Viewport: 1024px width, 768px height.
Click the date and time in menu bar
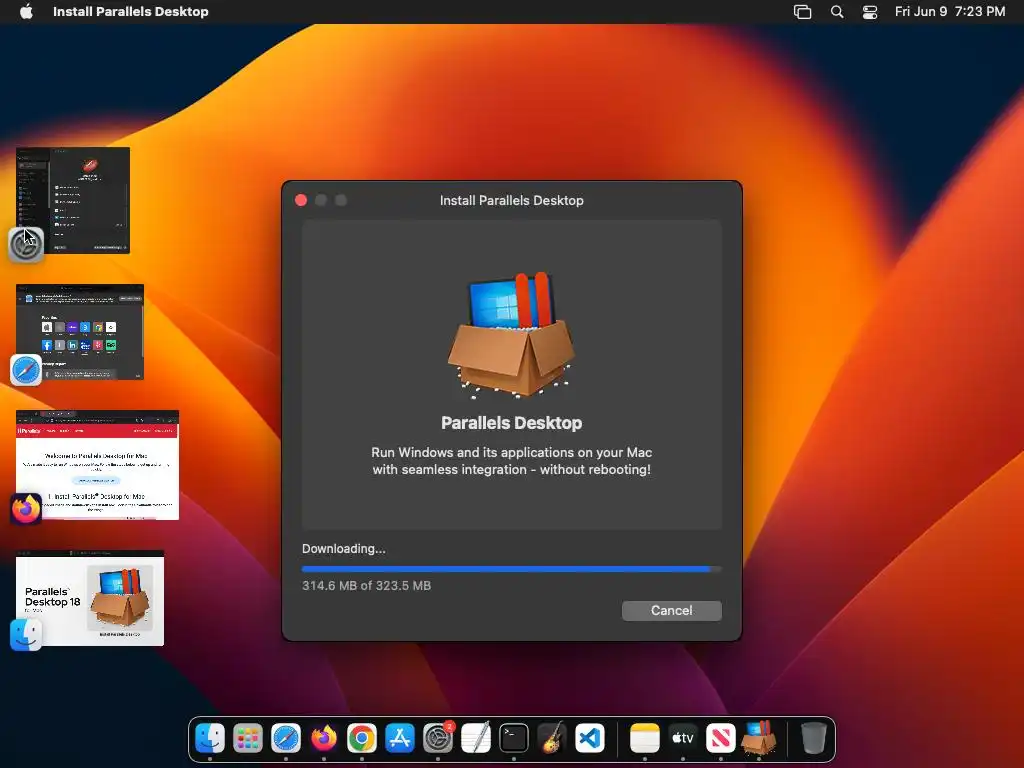click(950, 11)
